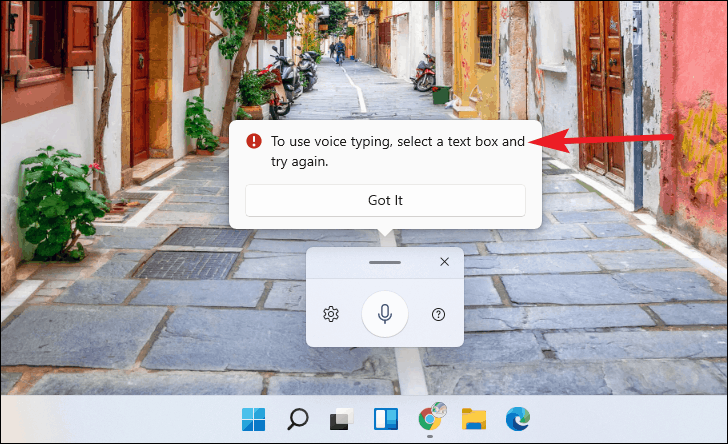This screenshot has height=444, width=728.
Task: Click the Got It button
Action: click(385, 200)
